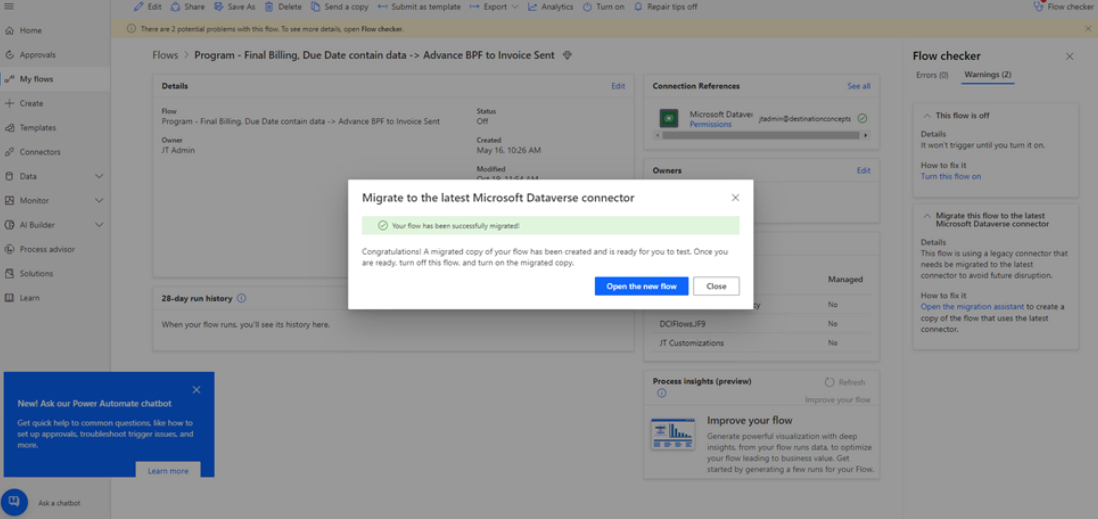The width and height of the screenshot is (1098, 519).
Task: Click the Improve your flow chart thumbnail
Action: 672,434
